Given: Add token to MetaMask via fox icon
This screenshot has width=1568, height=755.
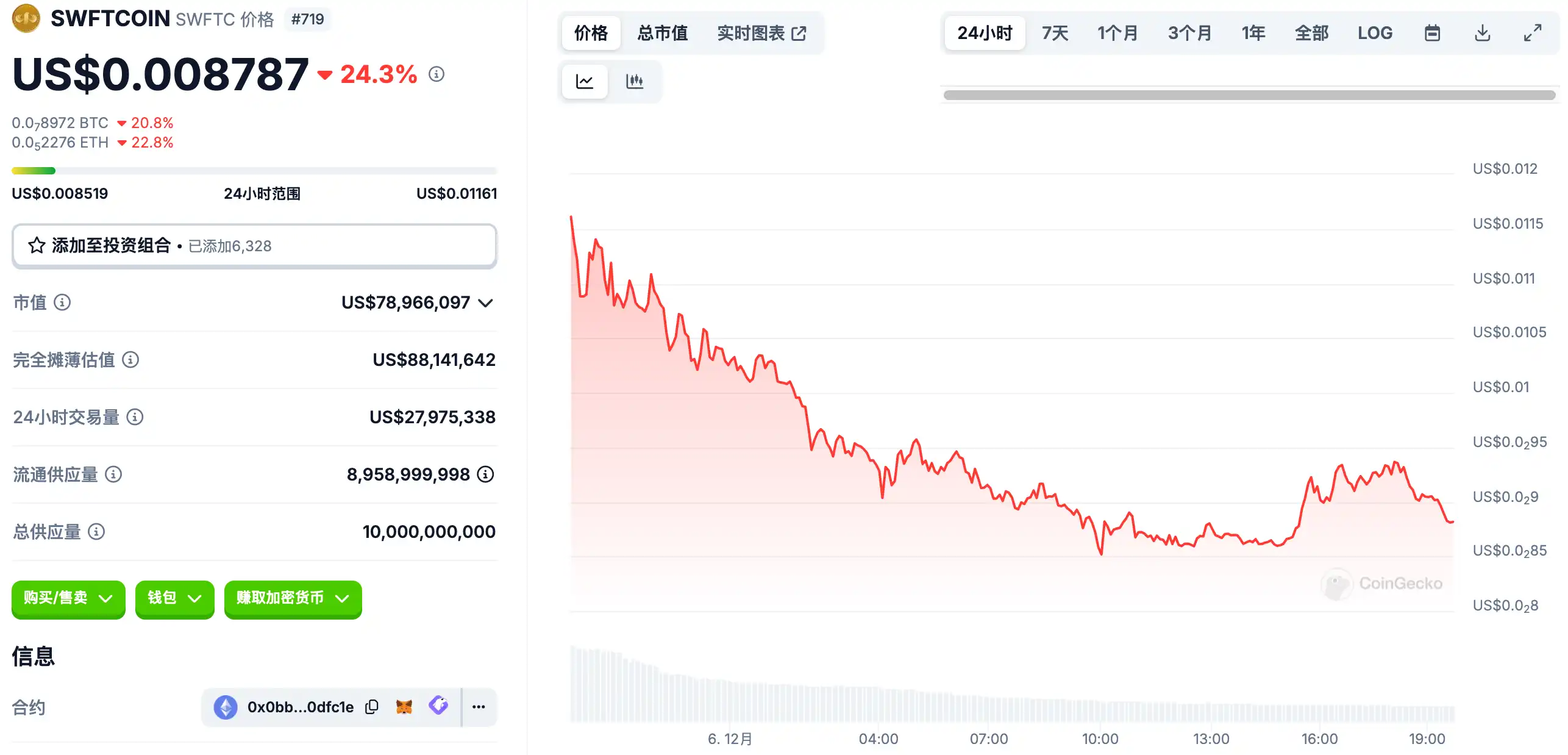Looking at the screenshot, I should pos(404,707).
